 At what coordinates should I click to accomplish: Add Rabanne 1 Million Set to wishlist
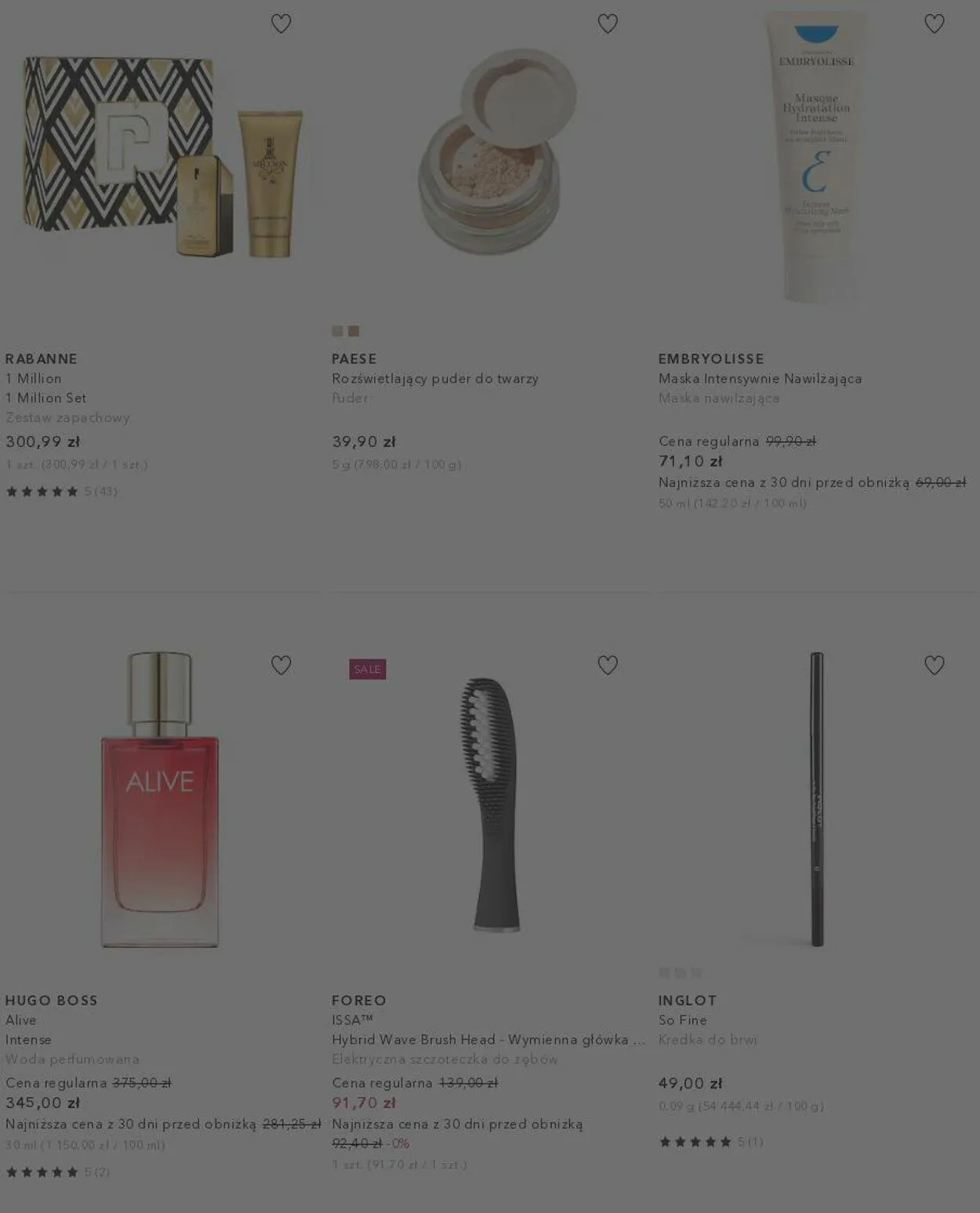tap(281, 24)
